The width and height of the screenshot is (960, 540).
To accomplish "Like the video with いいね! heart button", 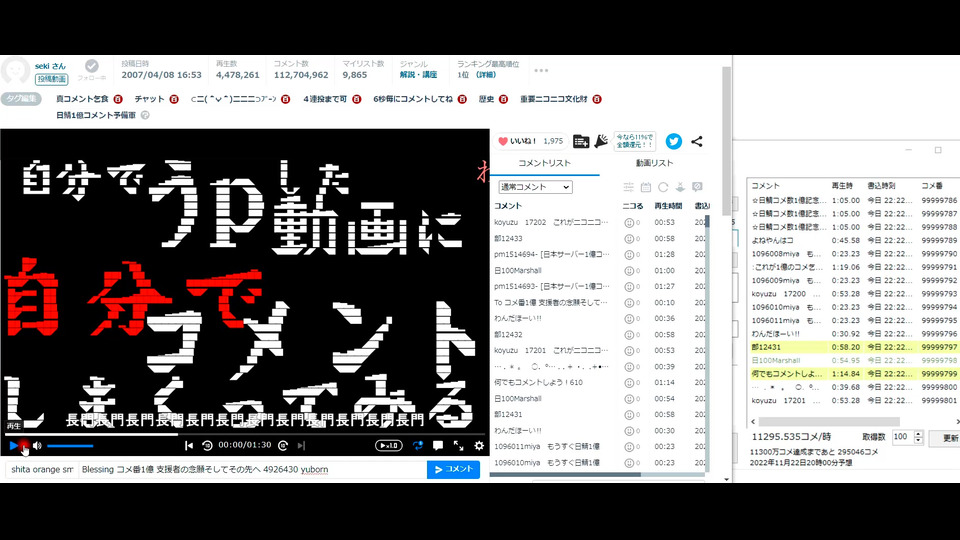I will coord(530,141).
